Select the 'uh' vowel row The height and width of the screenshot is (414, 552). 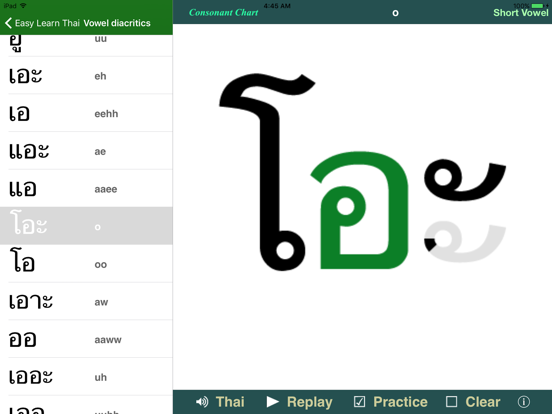click(x=86, y=377)
